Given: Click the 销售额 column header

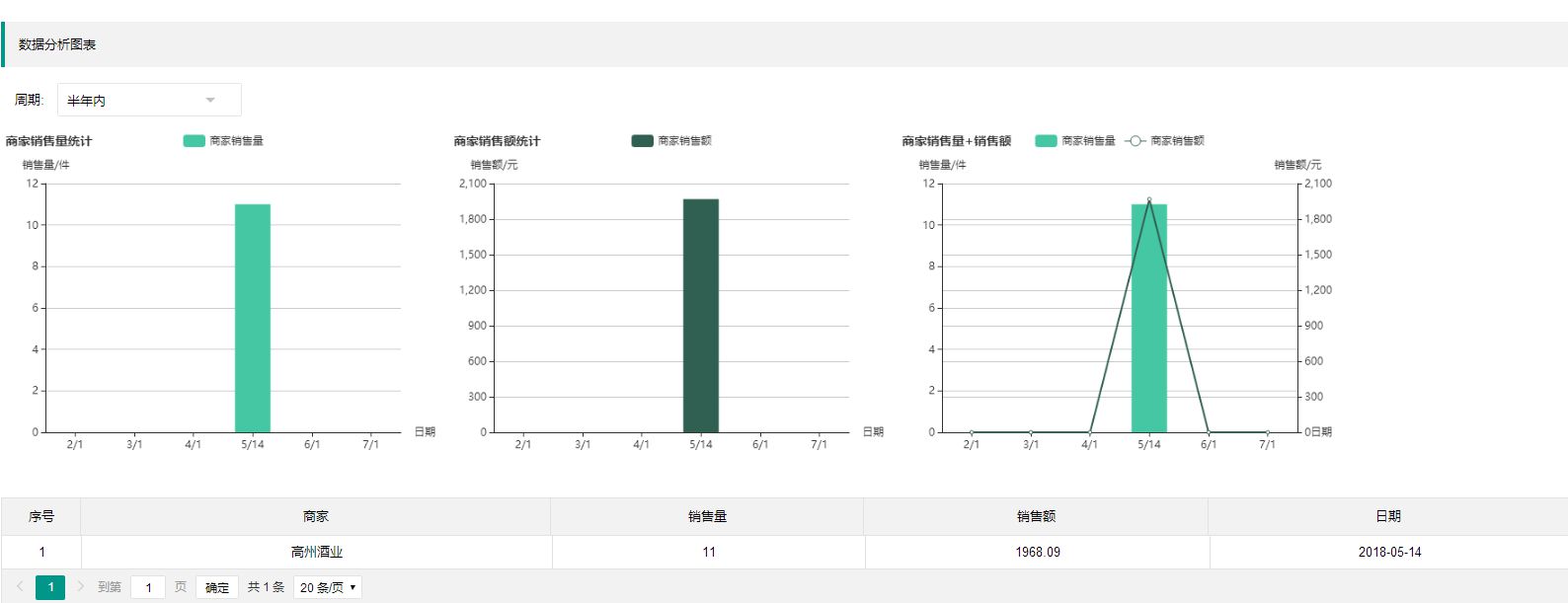Looking at the screenshot, I should click(1036, 516).
